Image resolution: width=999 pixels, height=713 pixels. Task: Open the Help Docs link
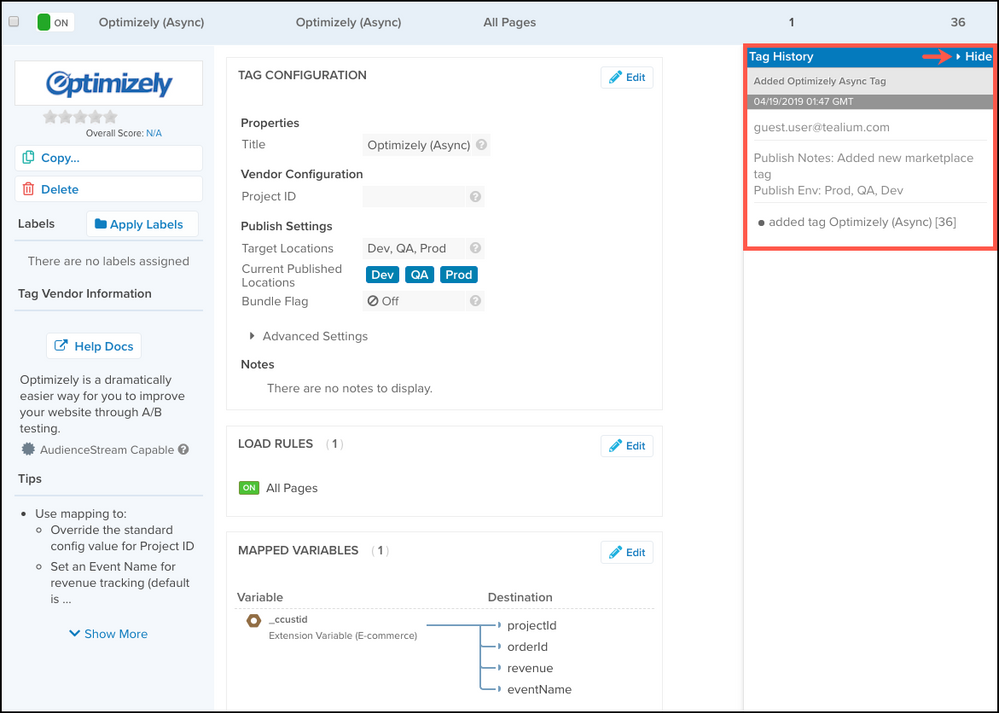(x=94, y=346)
